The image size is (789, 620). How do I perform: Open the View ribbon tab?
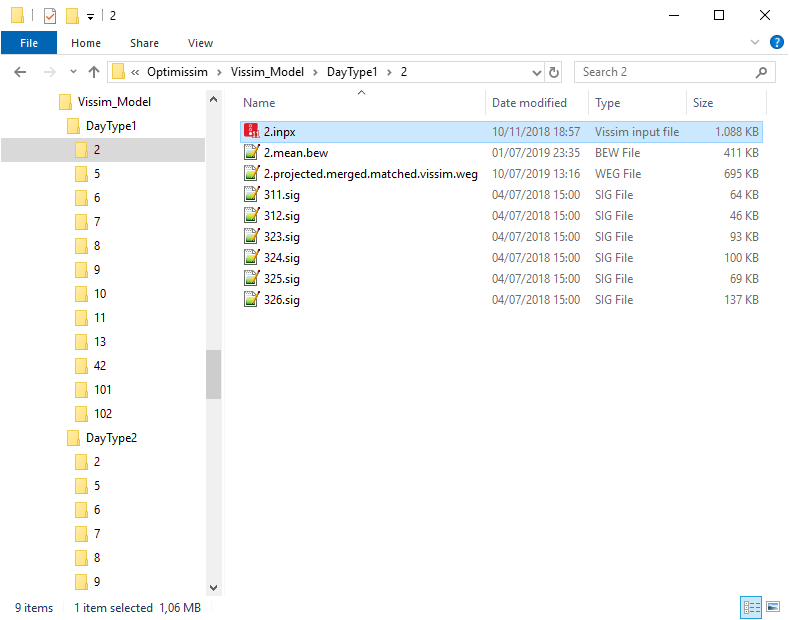200,43
